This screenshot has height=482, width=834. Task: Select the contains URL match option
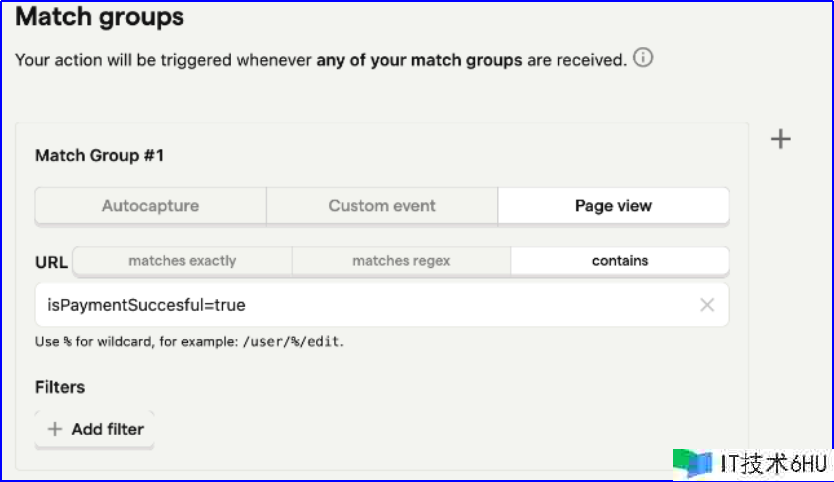click(620, 261)
